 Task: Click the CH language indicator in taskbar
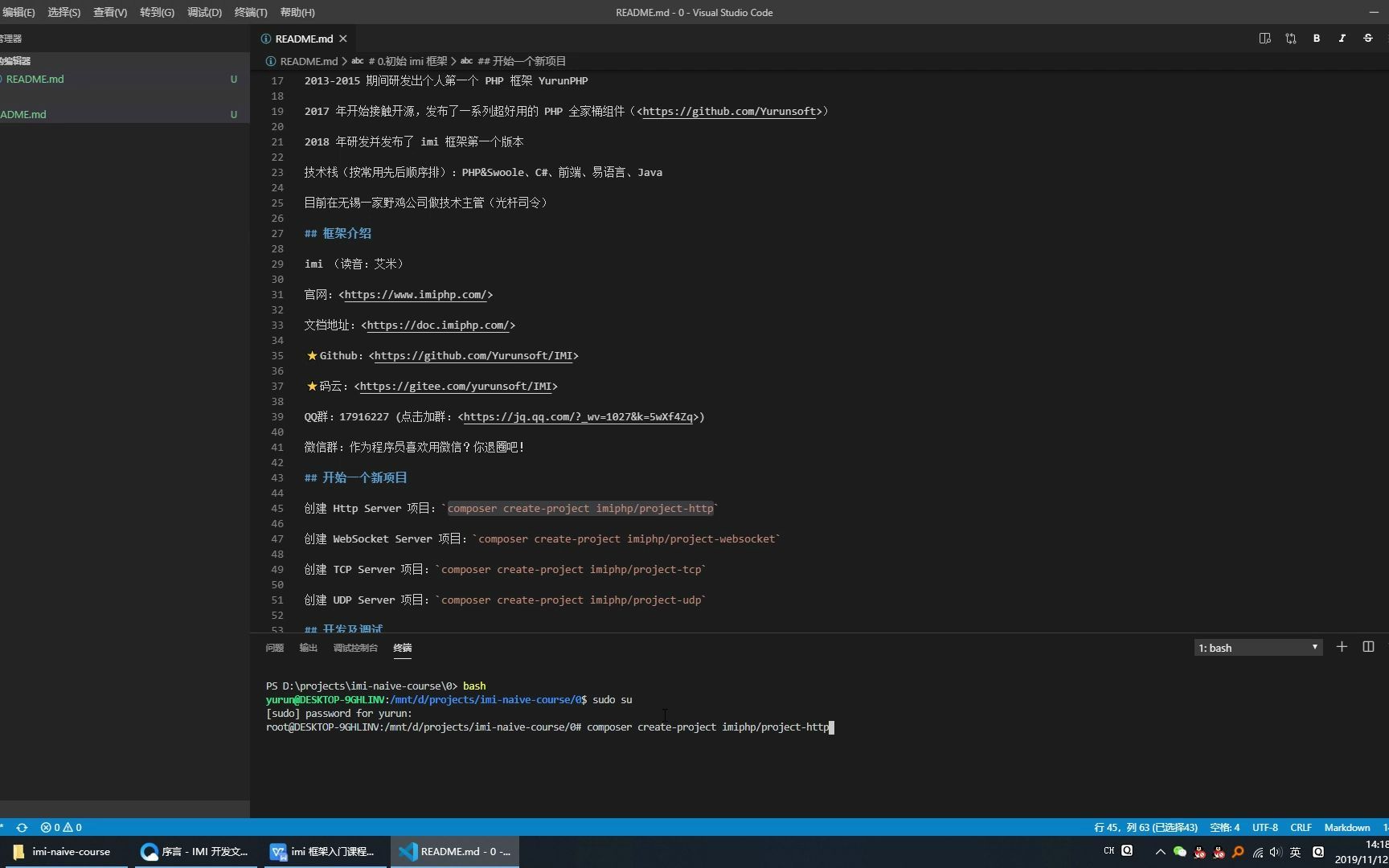[1109, 850]
